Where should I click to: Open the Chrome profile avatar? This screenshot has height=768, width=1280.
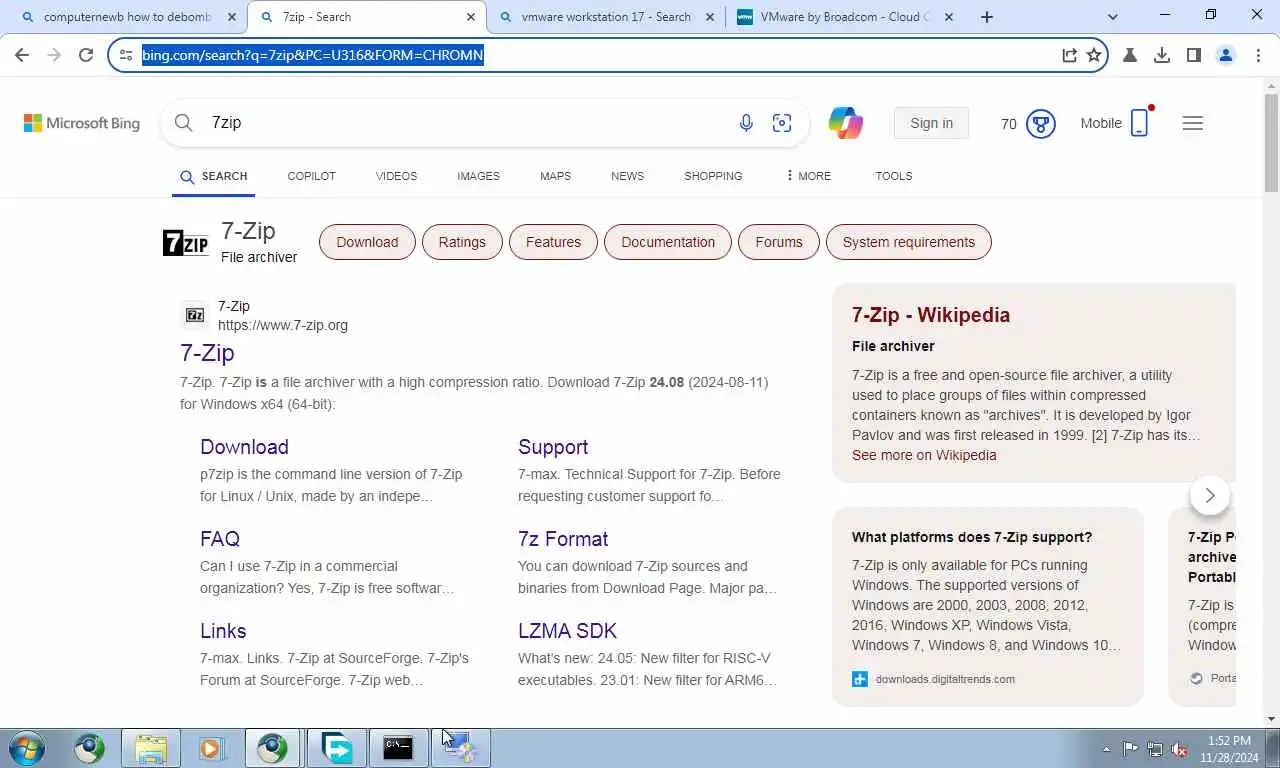1226,55
